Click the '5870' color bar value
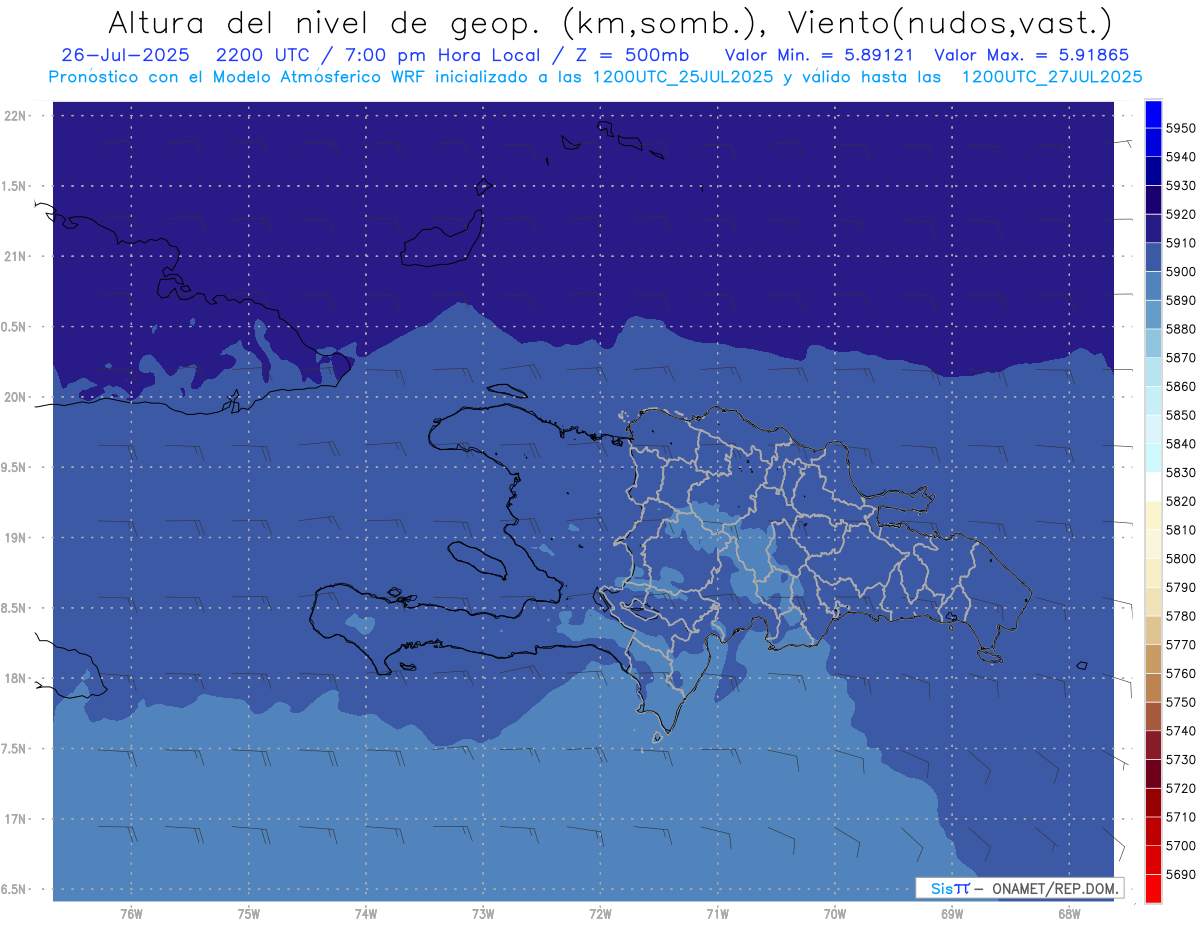The image size is (1200, 927). pos(1180,357)
